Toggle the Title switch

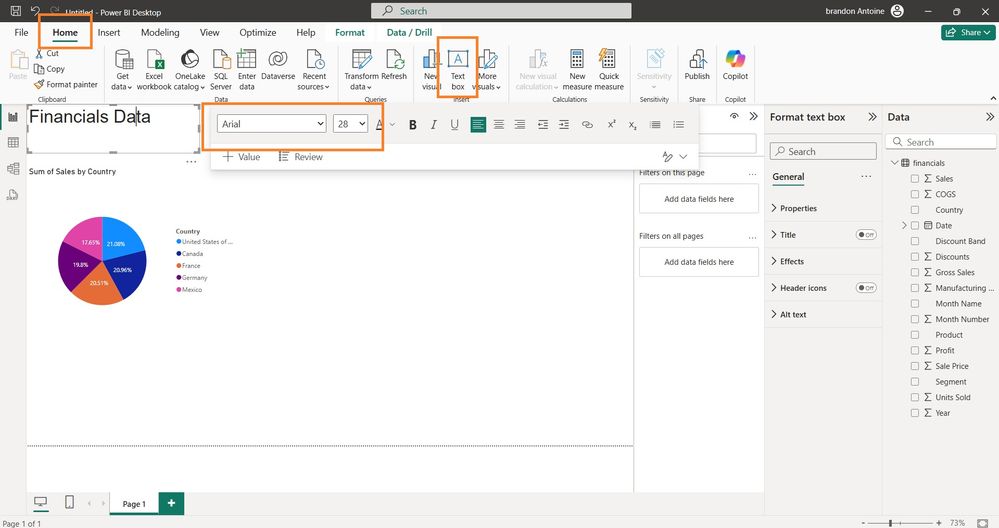866,235
